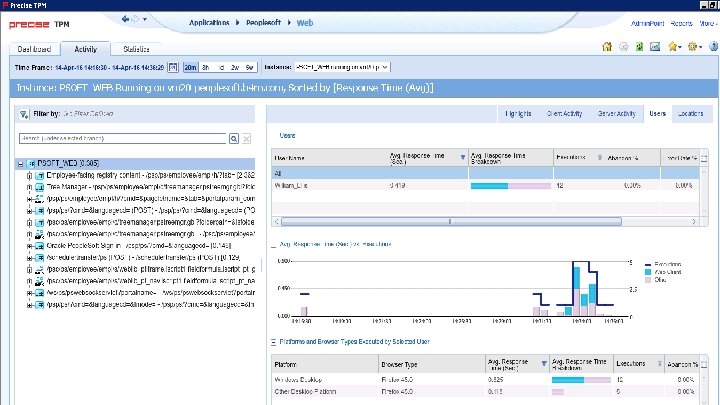Open the favorites star menu

tap(675, 46)
